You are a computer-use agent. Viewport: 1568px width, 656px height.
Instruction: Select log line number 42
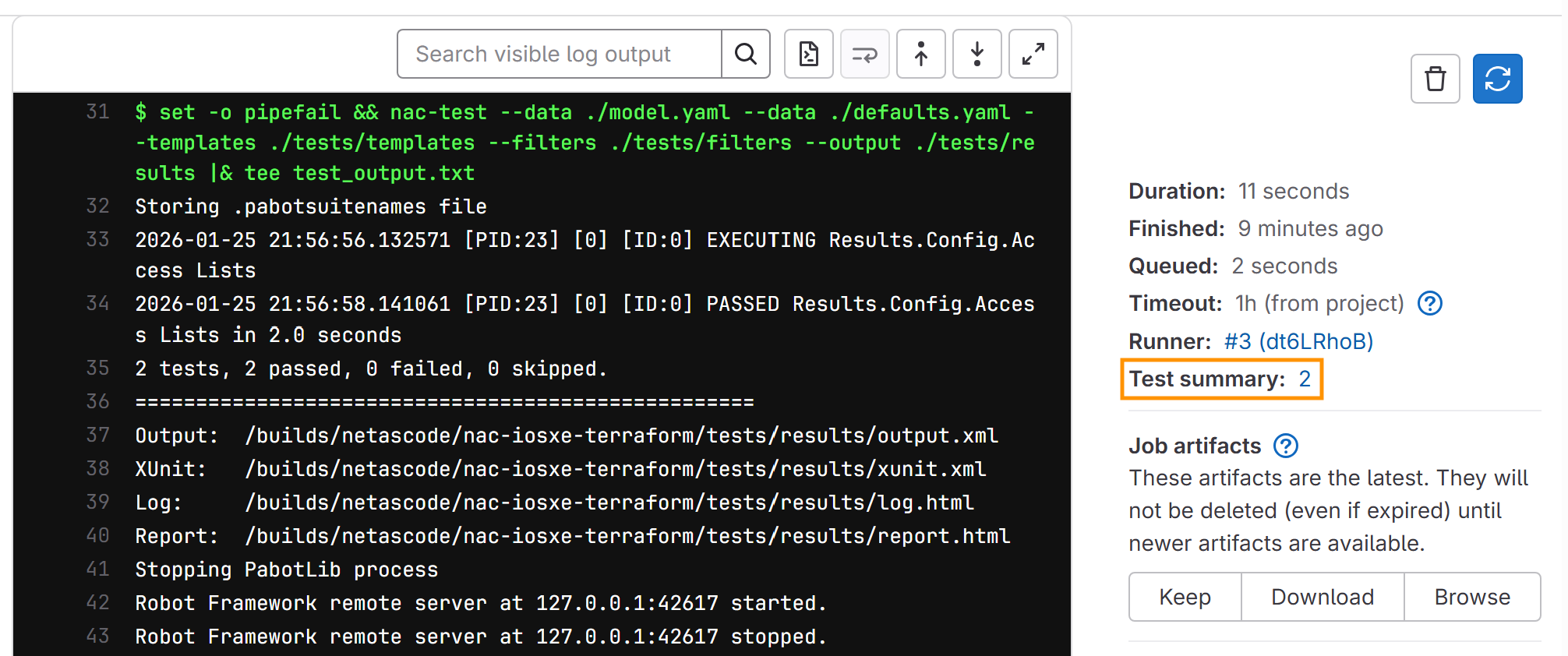(x=97, y=602)
